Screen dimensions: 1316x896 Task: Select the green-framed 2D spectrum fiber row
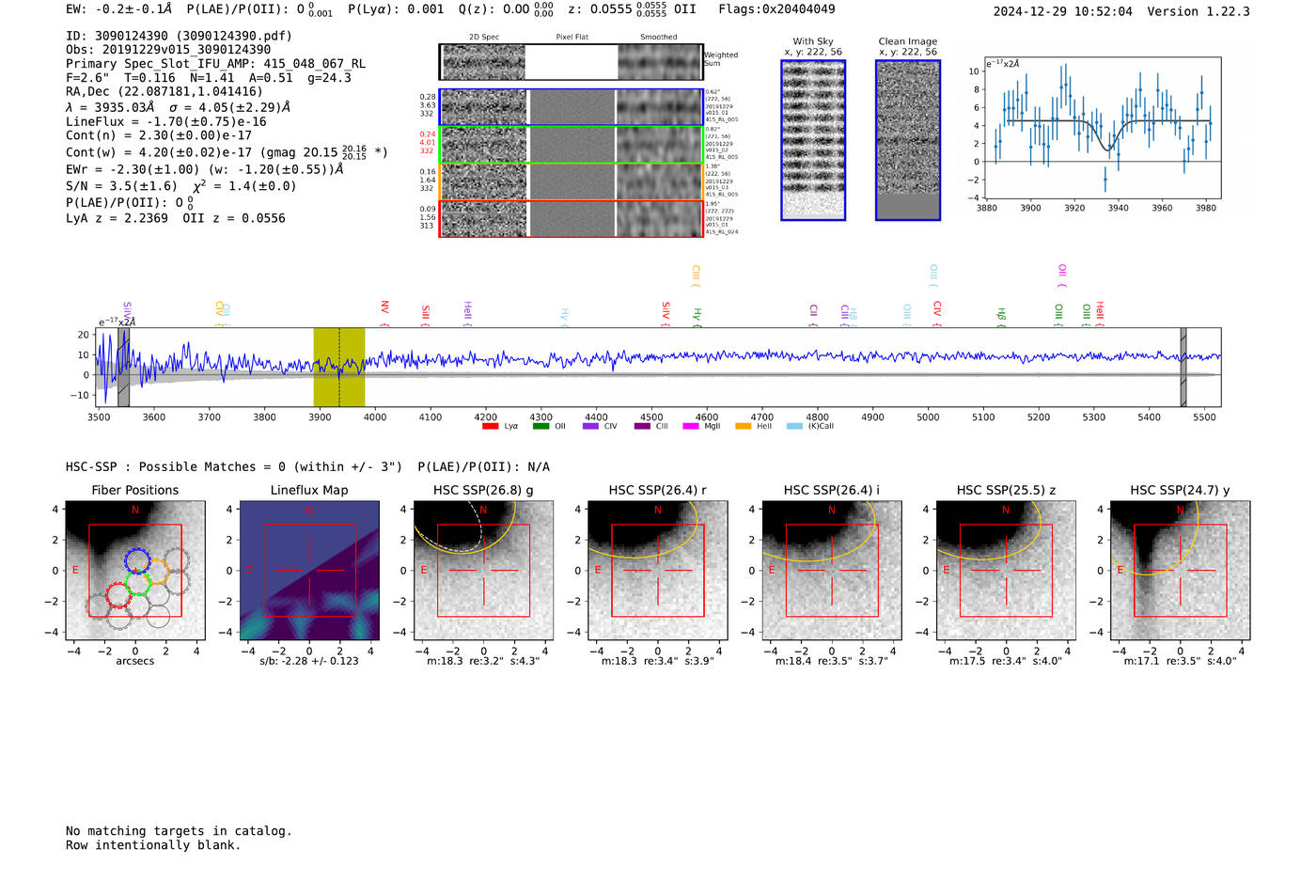(571, 145)
